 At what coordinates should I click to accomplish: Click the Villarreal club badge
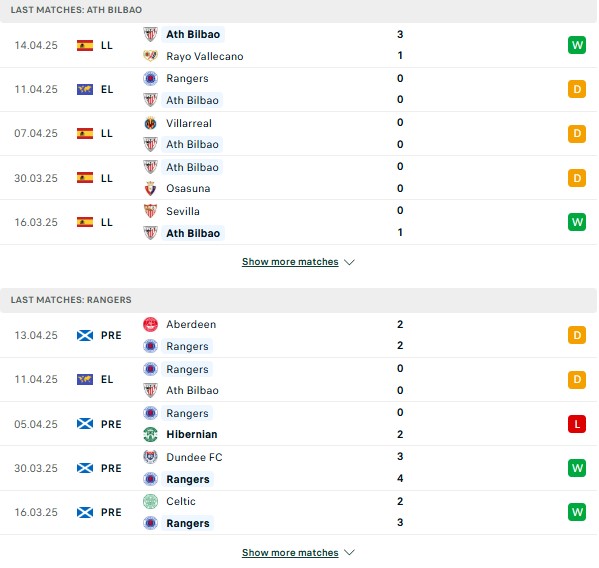pyautogui.click(x=150, y=123)
